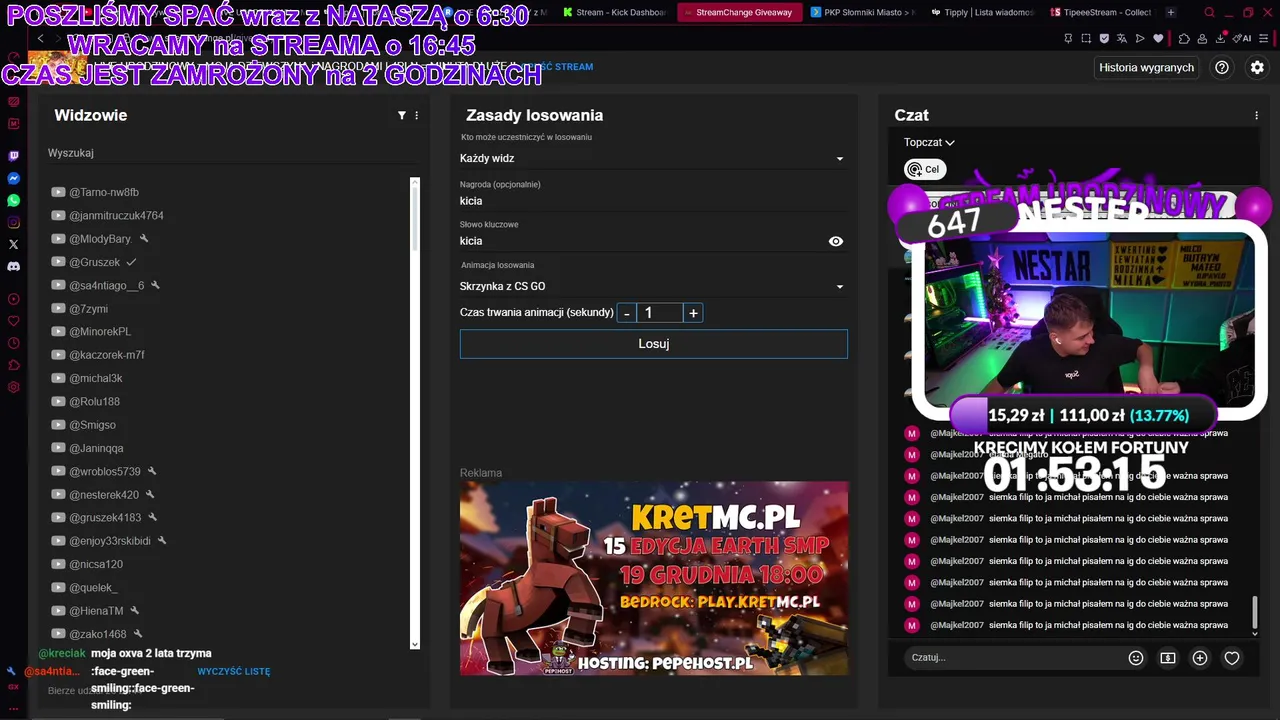Increase animation duration with plus button

pyautogui.click(x=693, y=313)
